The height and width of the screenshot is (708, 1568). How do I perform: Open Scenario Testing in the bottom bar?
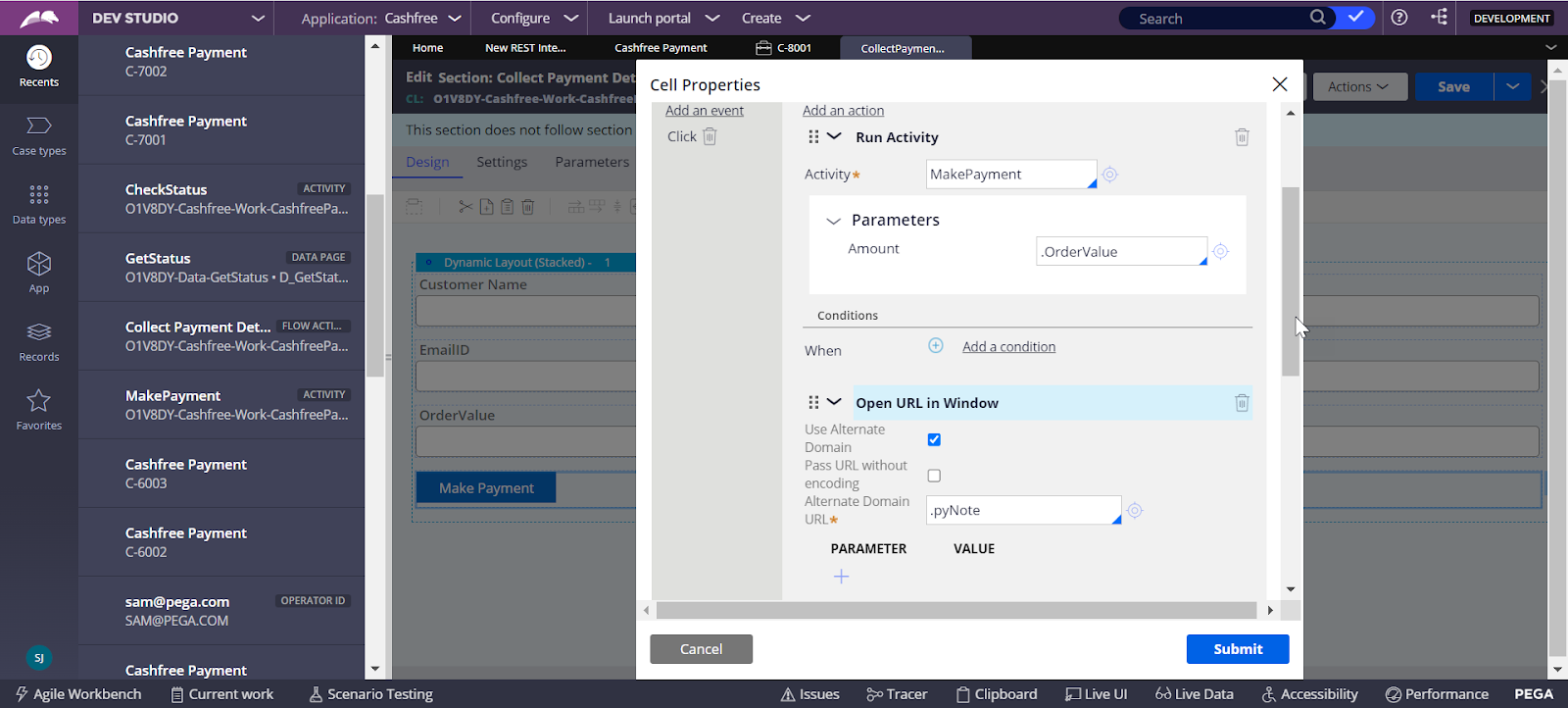[x=370, y=694]
